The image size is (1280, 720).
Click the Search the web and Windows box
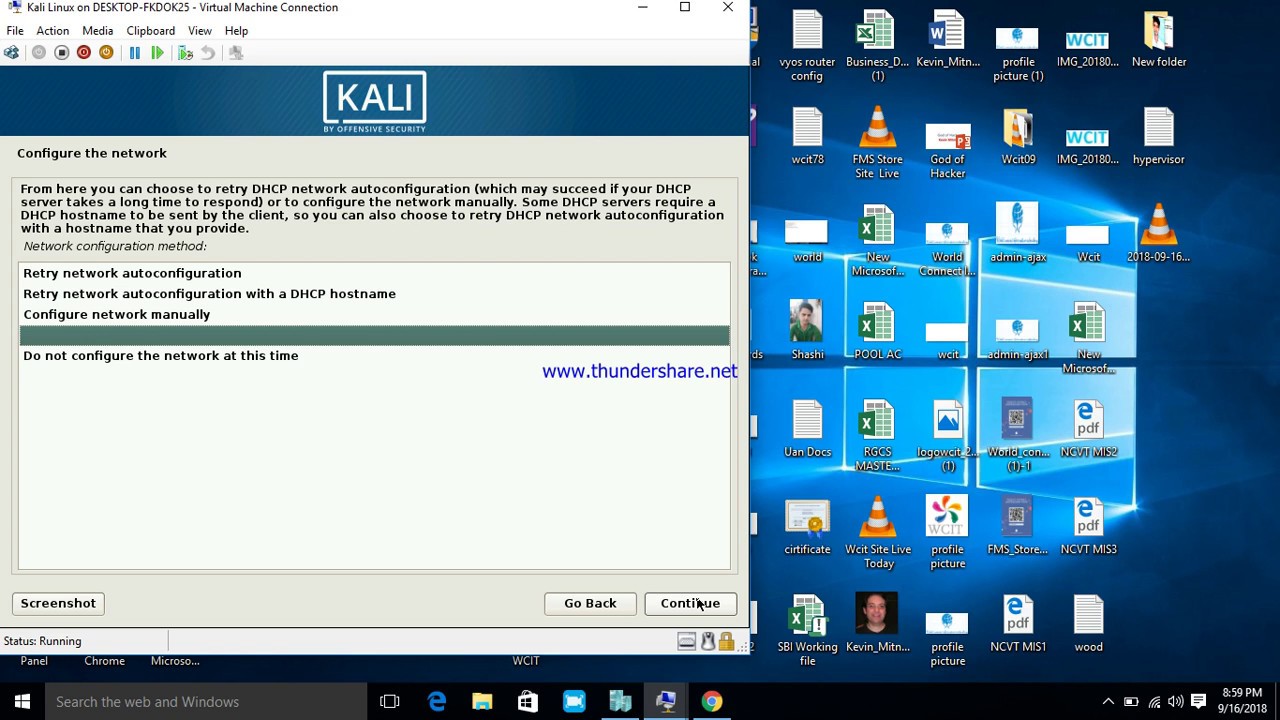point(207,702)
